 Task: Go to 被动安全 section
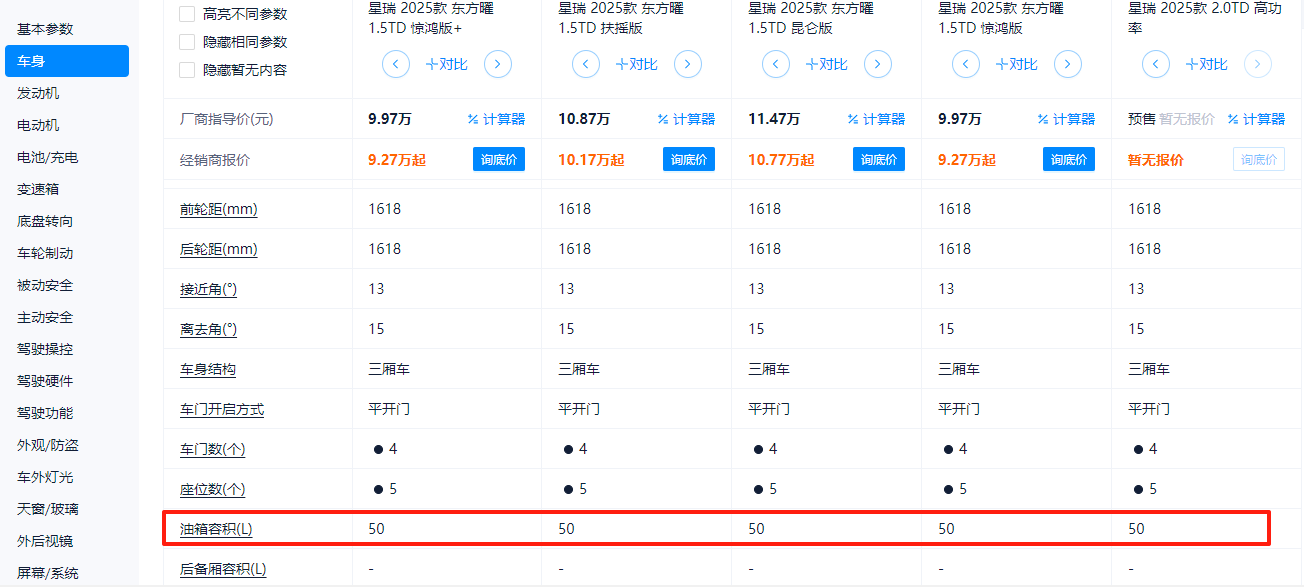pyautogui.click(x=45, y=285)
